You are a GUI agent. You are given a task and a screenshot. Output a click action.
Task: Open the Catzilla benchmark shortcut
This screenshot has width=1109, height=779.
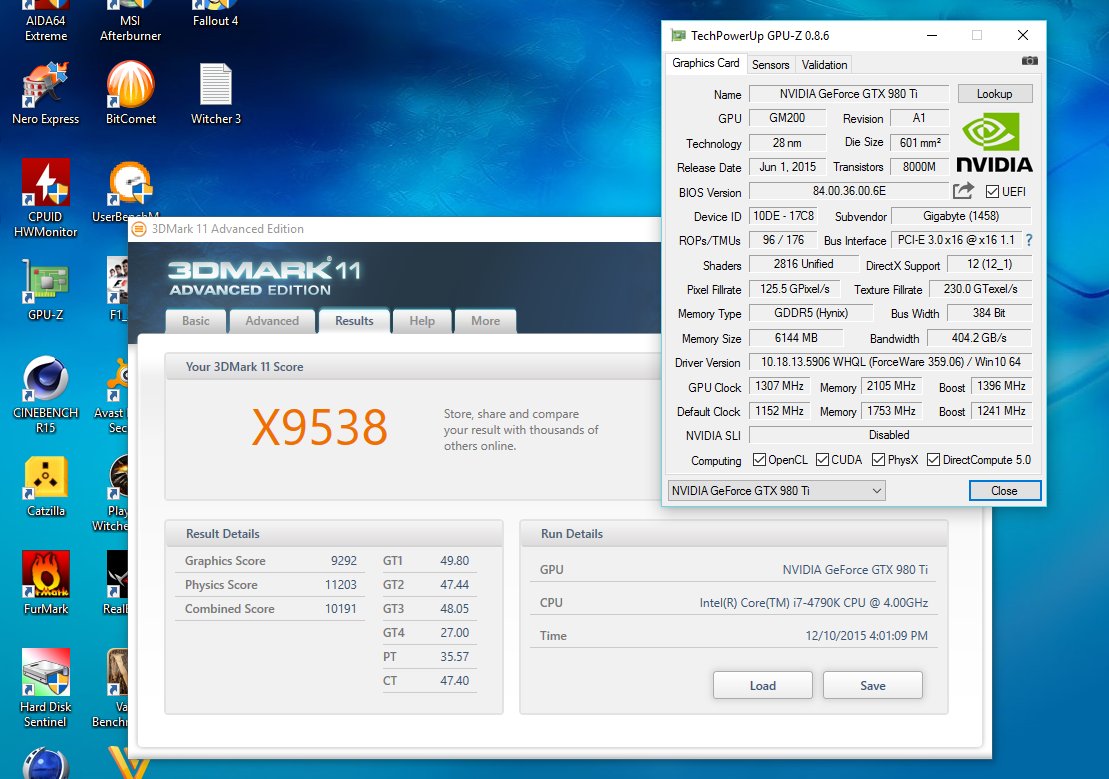pyautogui.click(x=45, y=487)
